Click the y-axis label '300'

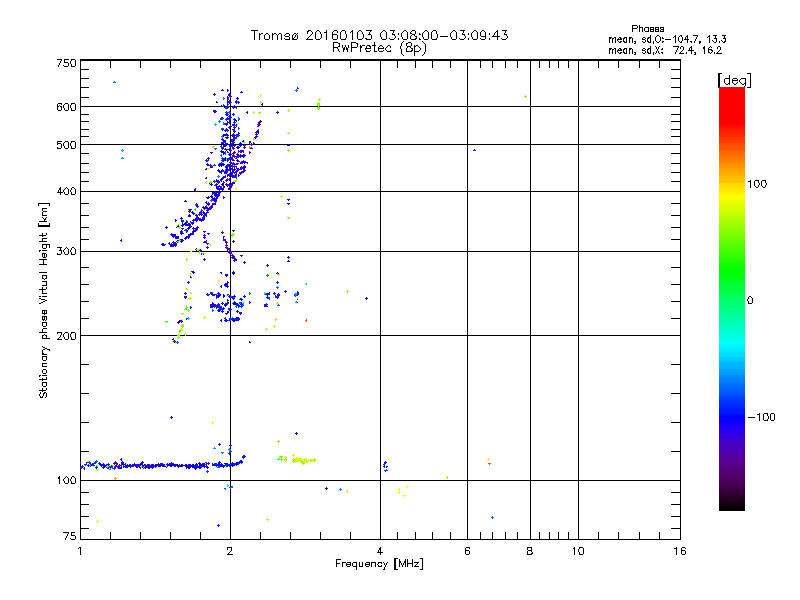[x=66, y=252]
